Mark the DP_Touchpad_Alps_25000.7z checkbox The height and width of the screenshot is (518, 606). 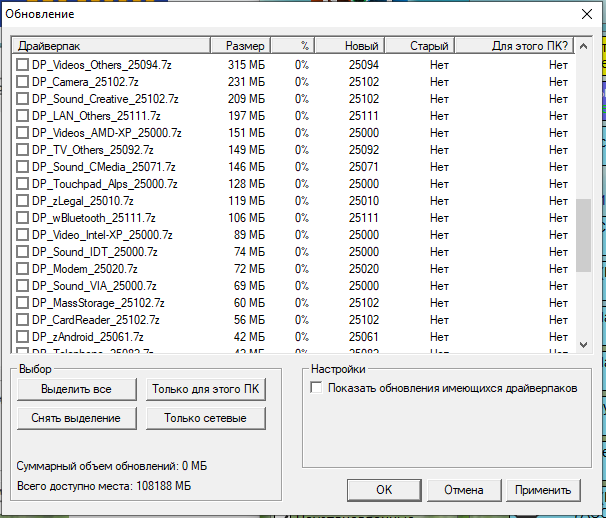pyautogui.click(x=23, y=184)
